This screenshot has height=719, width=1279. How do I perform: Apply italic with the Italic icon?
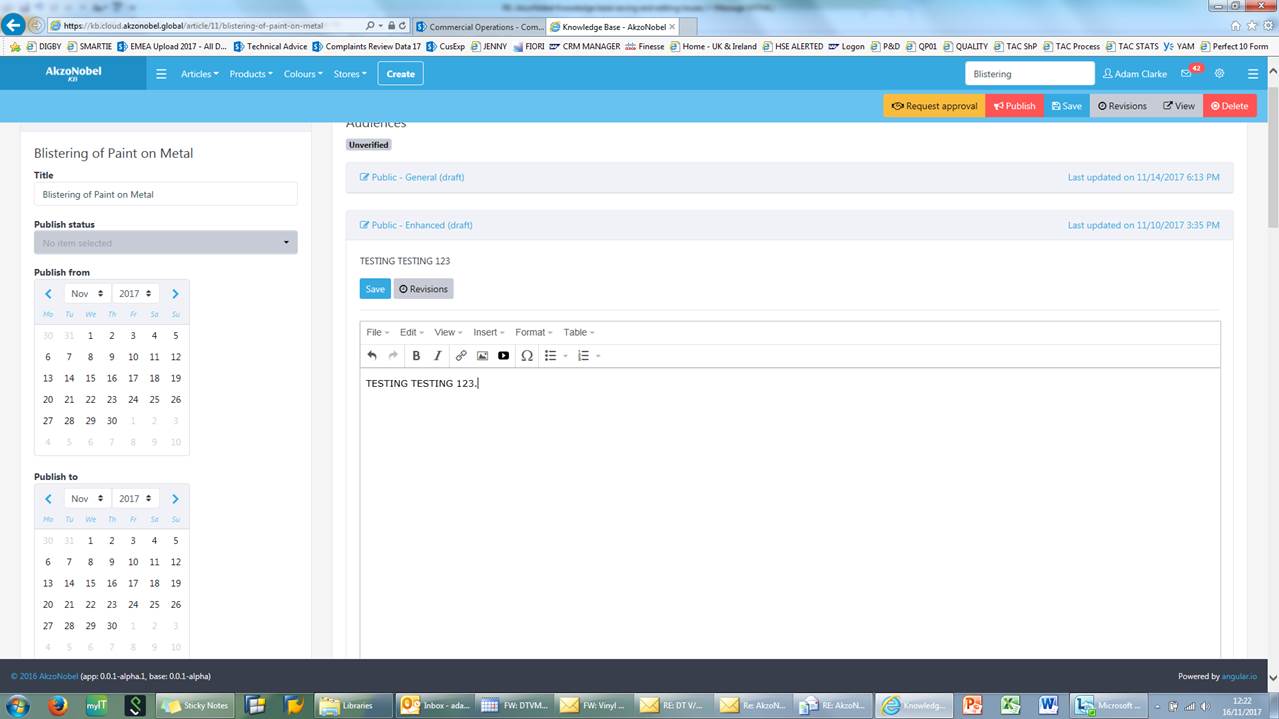click(x=437, y=356)
